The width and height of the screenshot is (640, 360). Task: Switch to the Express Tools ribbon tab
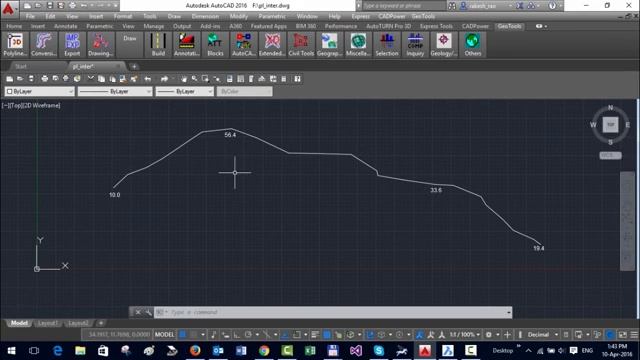pyautogui.click(x=436, y=26)
